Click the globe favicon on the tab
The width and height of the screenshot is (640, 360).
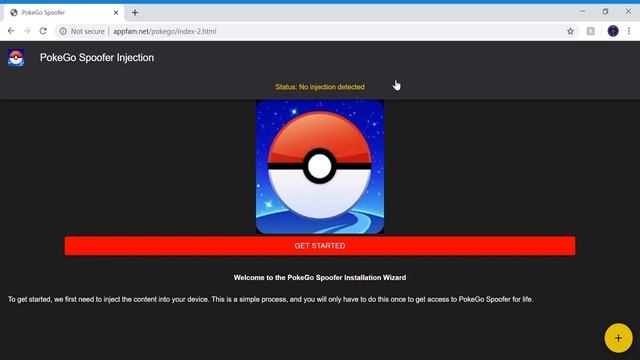pos(14,13)
